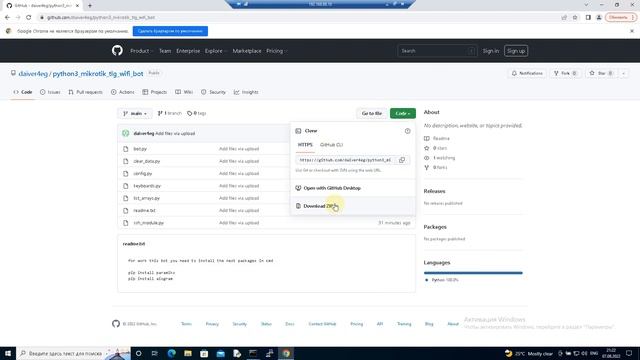Open Task View from the taskbar
The width and height of the screenshot is (640, 360).
[x=155, y=353]
